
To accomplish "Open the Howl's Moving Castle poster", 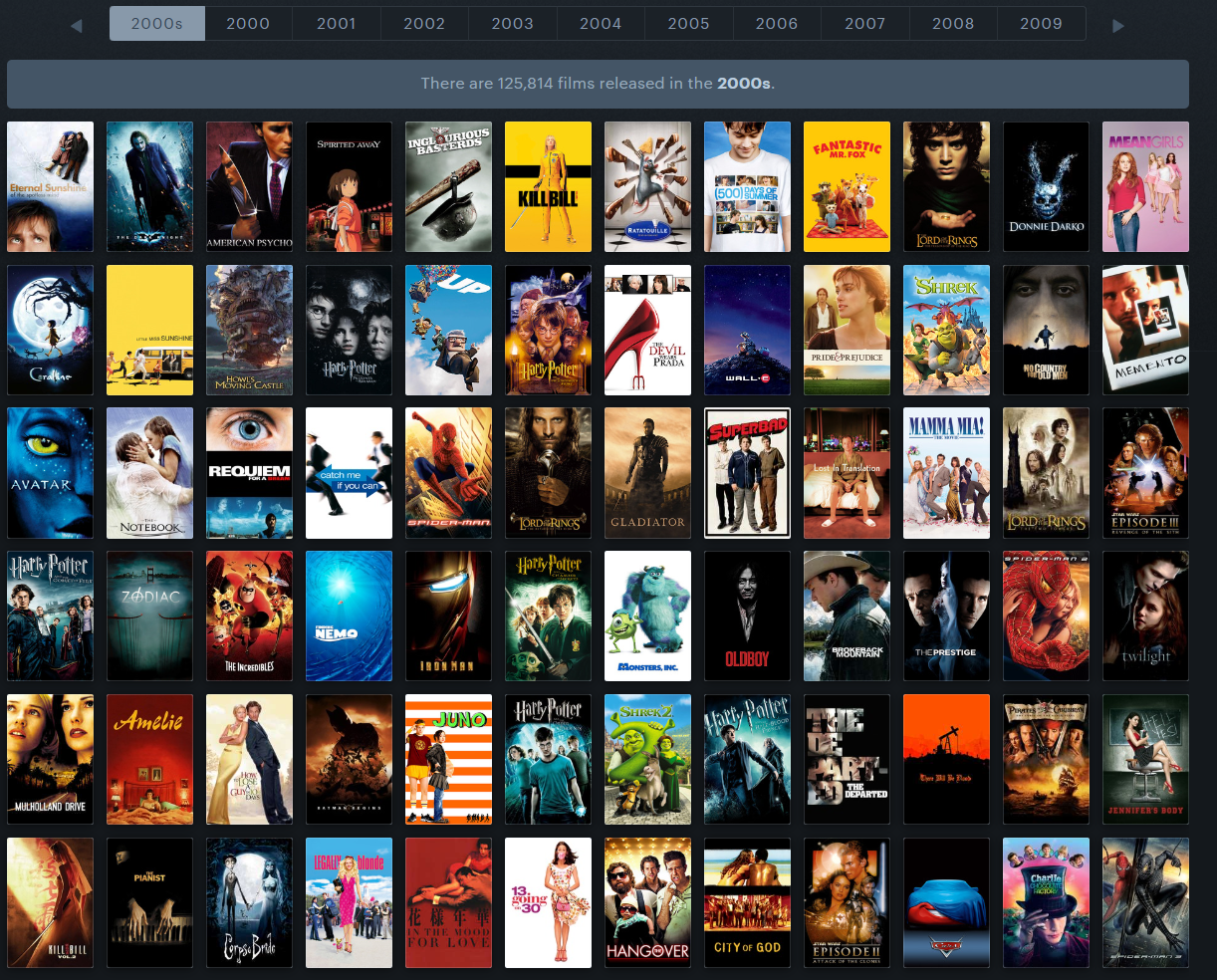I will pyautogui.click(x=249, y=330).
